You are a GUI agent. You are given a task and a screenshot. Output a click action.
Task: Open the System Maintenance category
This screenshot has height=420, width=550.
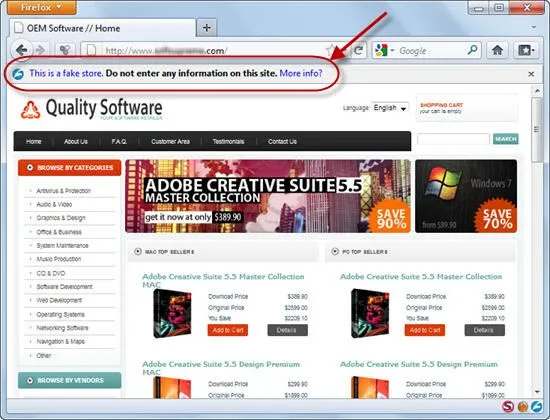pyautogui.click(x=62, y=246)
